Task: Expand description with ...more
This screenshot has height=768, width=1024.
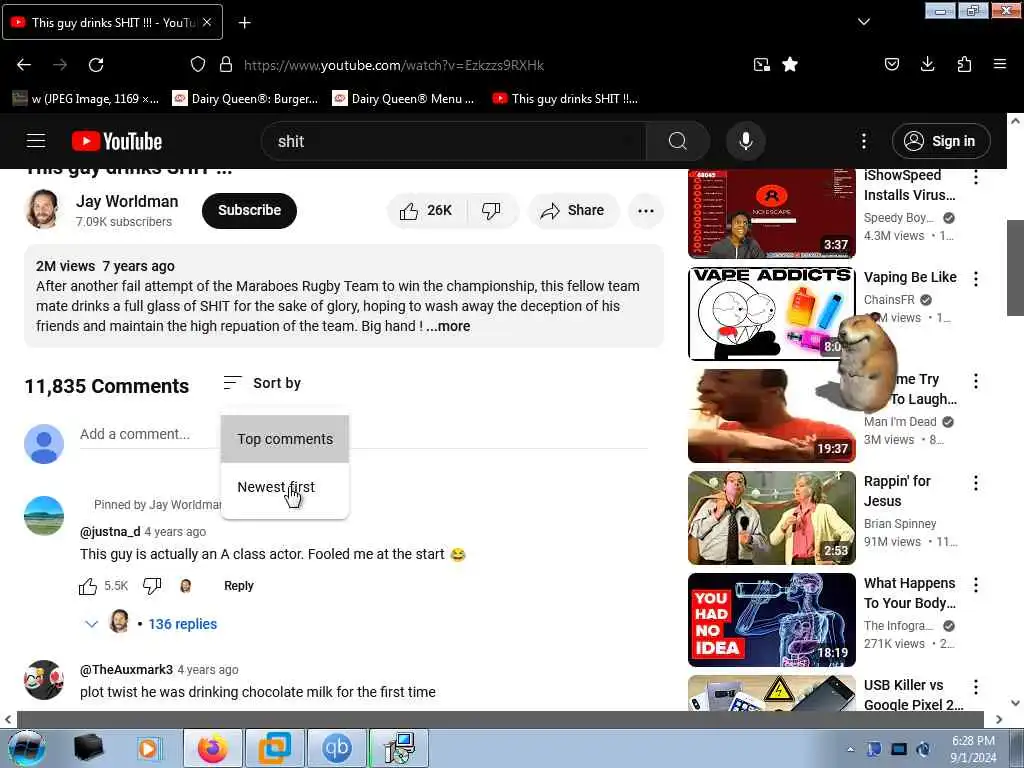Action: point(448,327)
